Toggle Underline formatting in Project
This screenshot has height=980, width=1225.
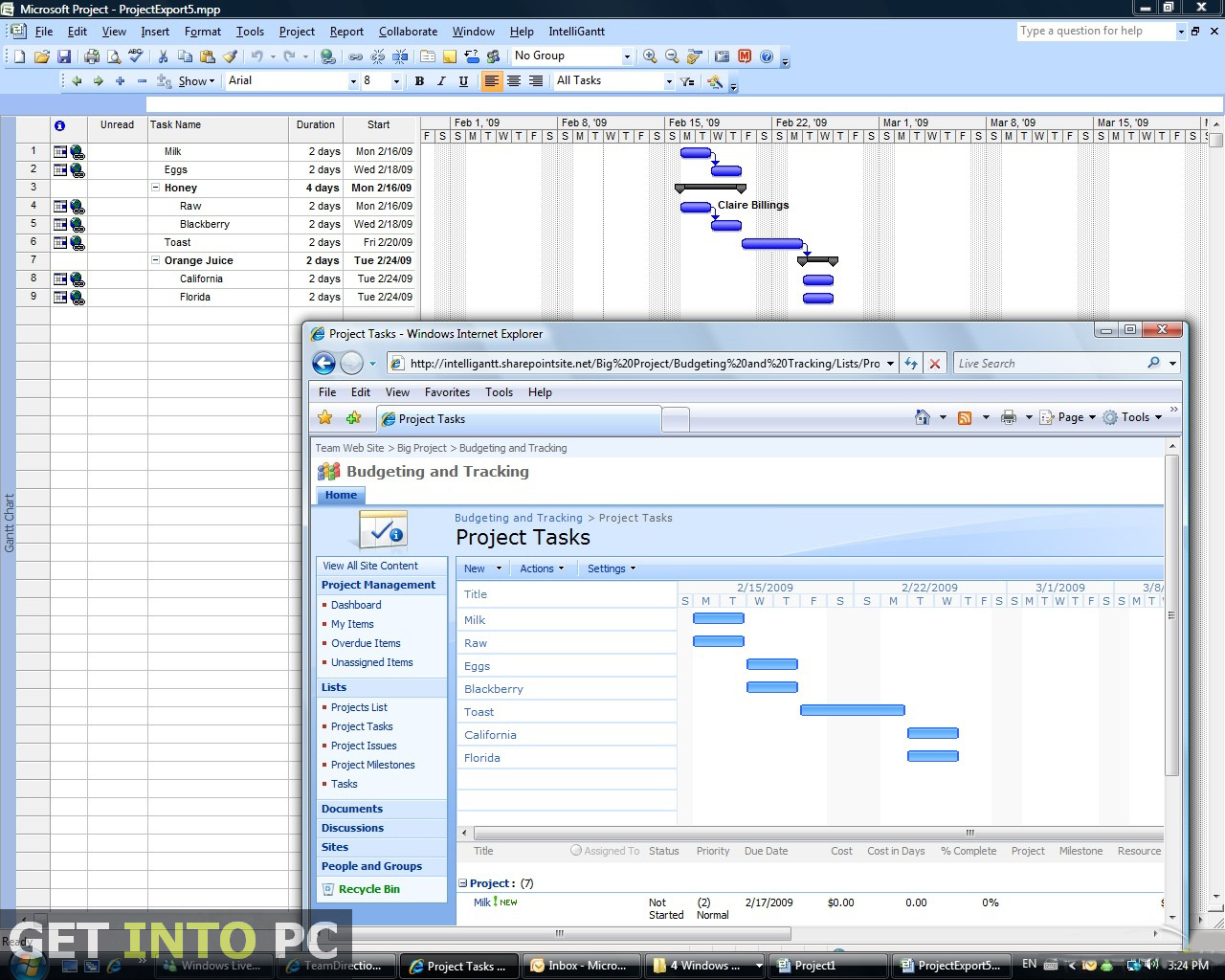pos(463,81)
